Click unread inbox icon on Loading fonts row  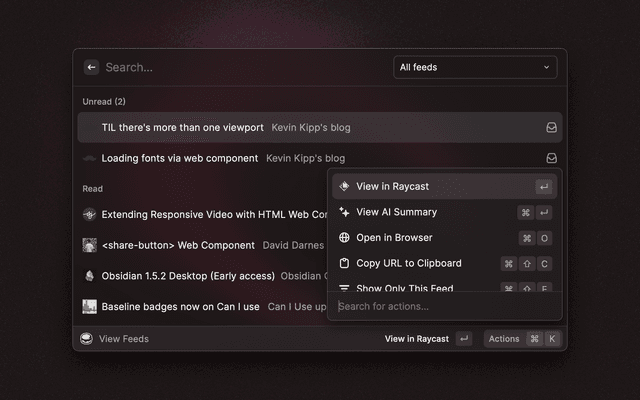[551, 158]
